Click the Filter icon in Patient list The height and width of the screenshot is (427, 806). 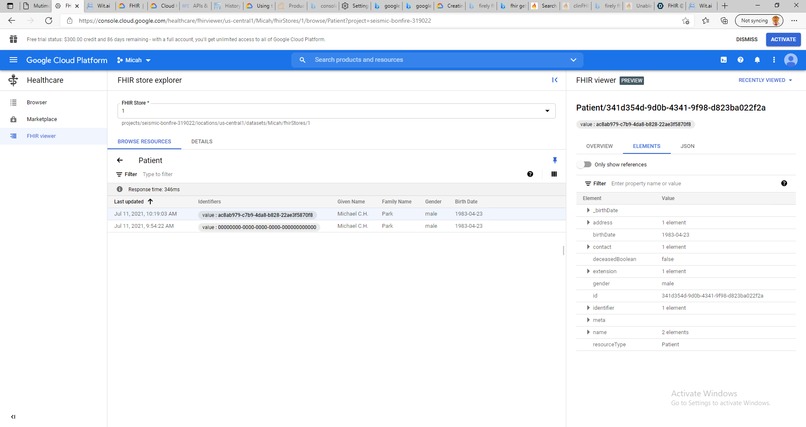click(x=119, y=174)
